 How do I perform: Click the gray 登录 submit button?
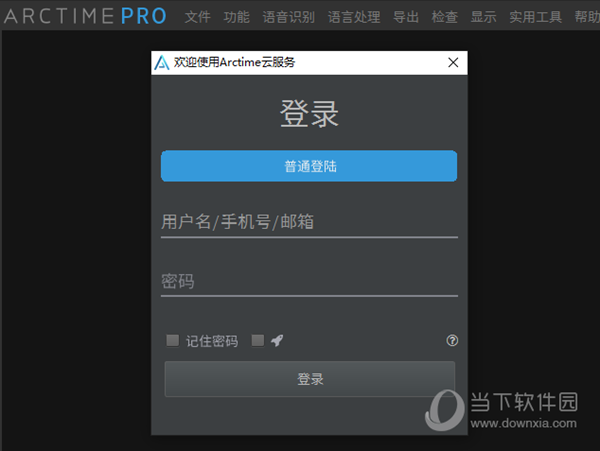[310, 379]
